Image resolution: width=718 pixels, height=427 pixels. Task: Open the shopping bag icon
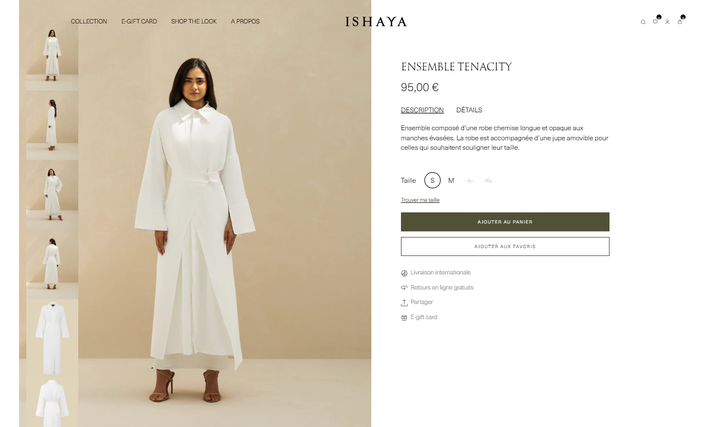click(x=680, y=22)
